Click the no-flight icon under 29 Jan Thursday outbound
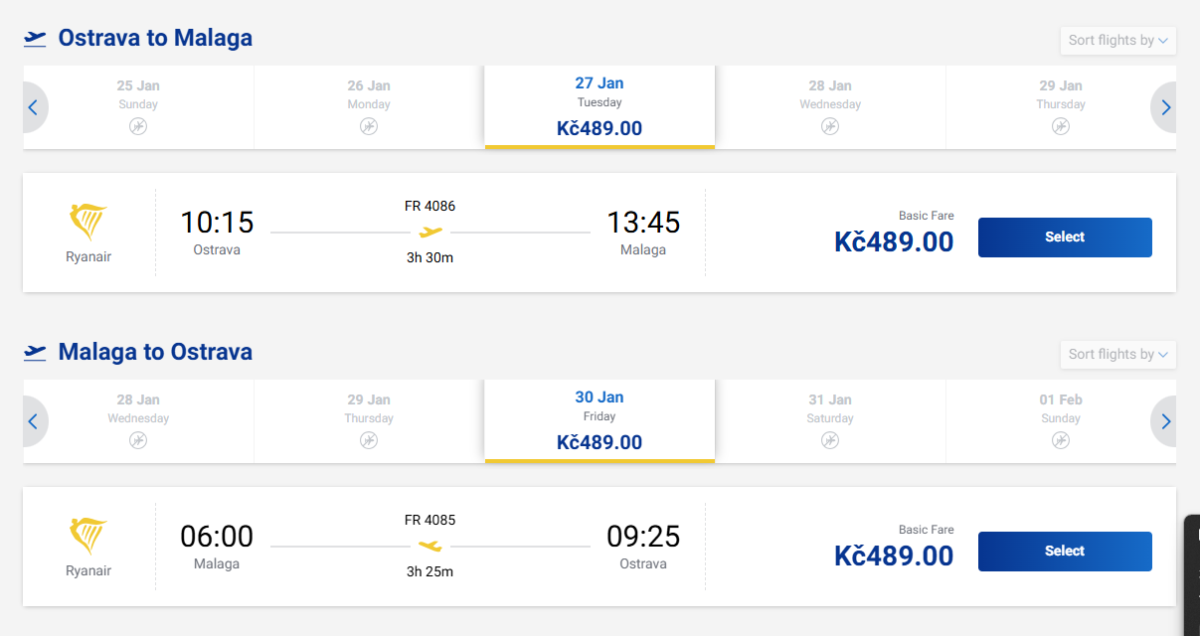The width and height of the screenshot is (1200, 636). pyautogui.click(x=1060, y=126)
